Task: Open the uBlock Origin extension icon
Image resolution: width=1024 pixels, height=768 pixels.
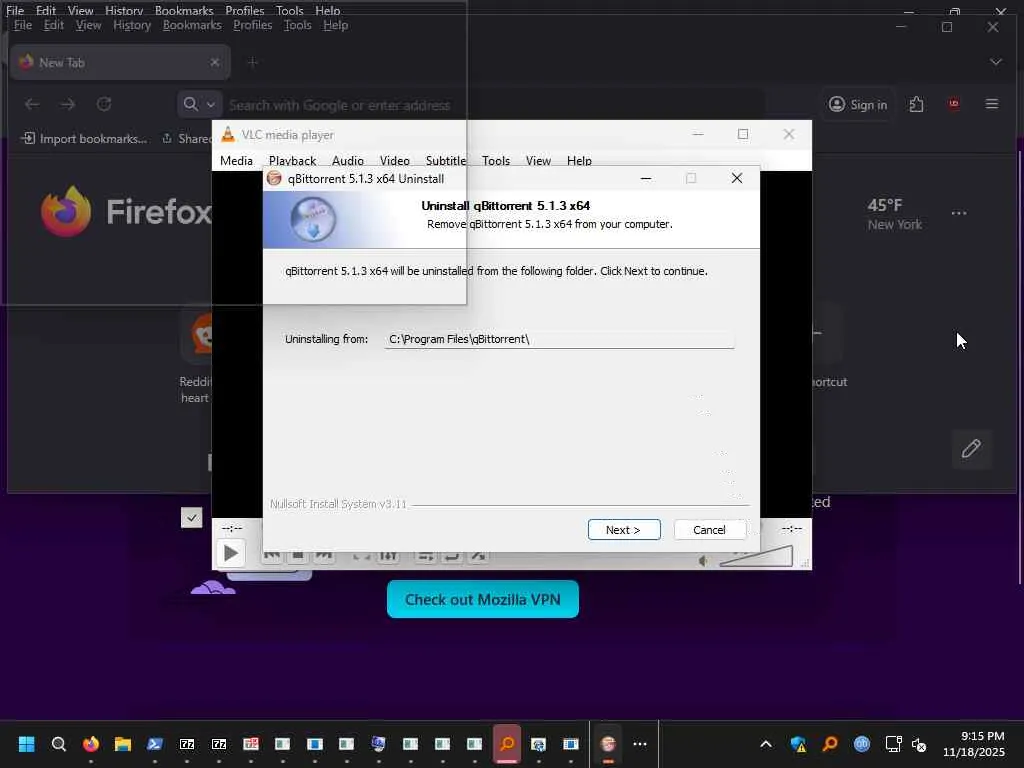Action: 953,104
